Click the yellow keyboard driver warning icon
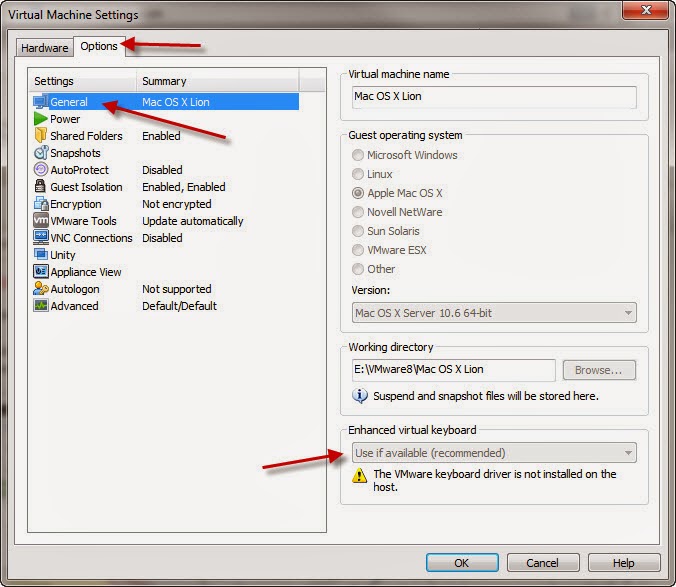This screenshot has height=587, width=676. [360, 476]
